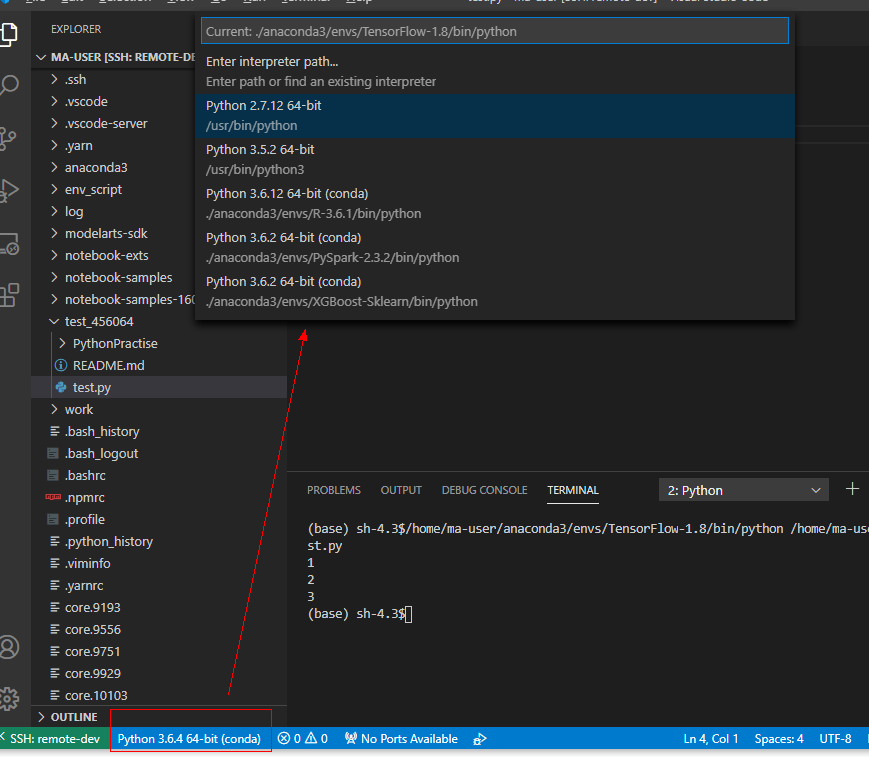869x757 pixels.
Task: Open core.9751 file
Action: tap(160, 651)
